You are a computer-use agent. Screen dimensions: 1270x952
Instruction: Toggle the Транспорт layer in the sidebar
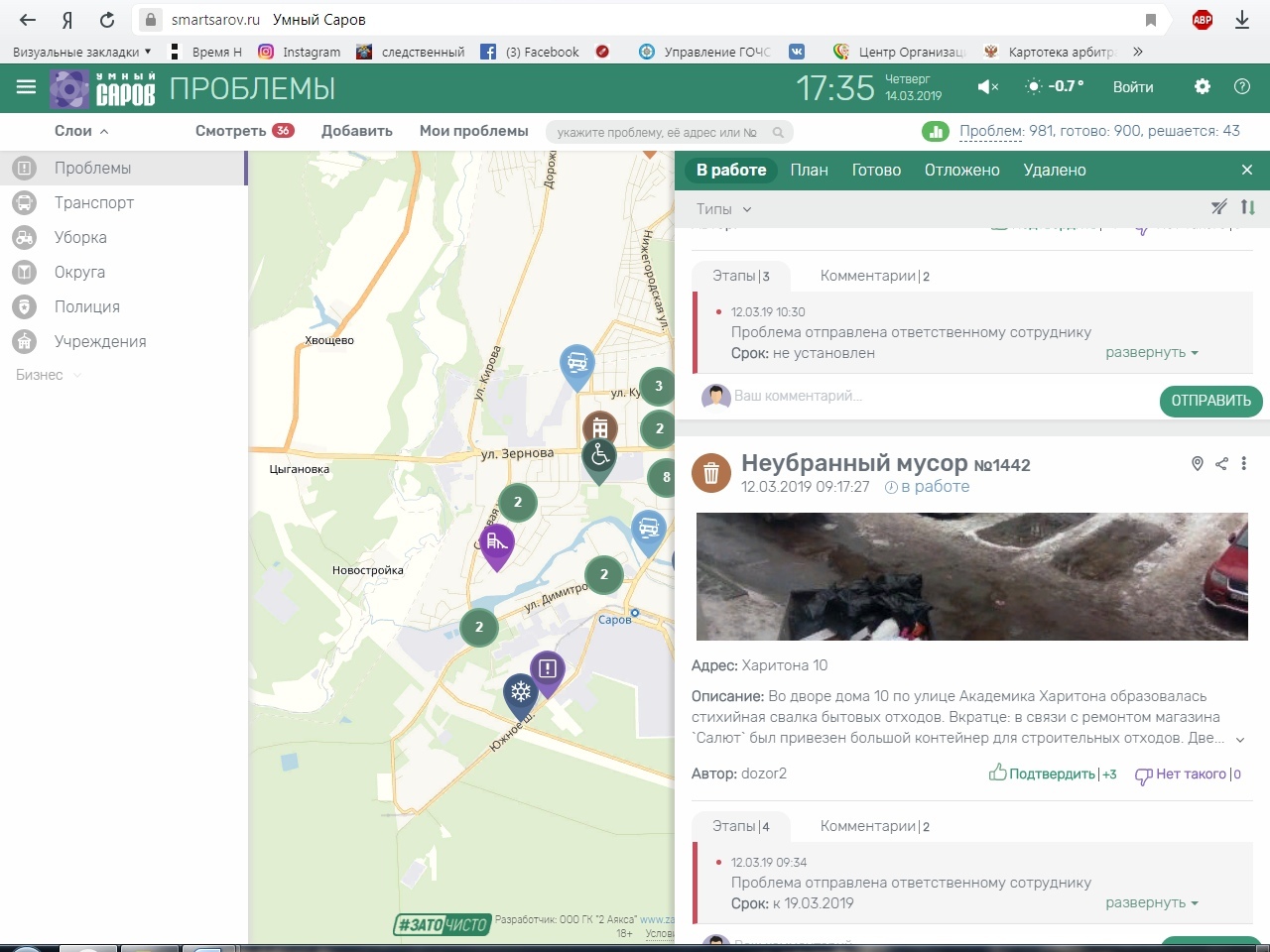click(94, 202)
